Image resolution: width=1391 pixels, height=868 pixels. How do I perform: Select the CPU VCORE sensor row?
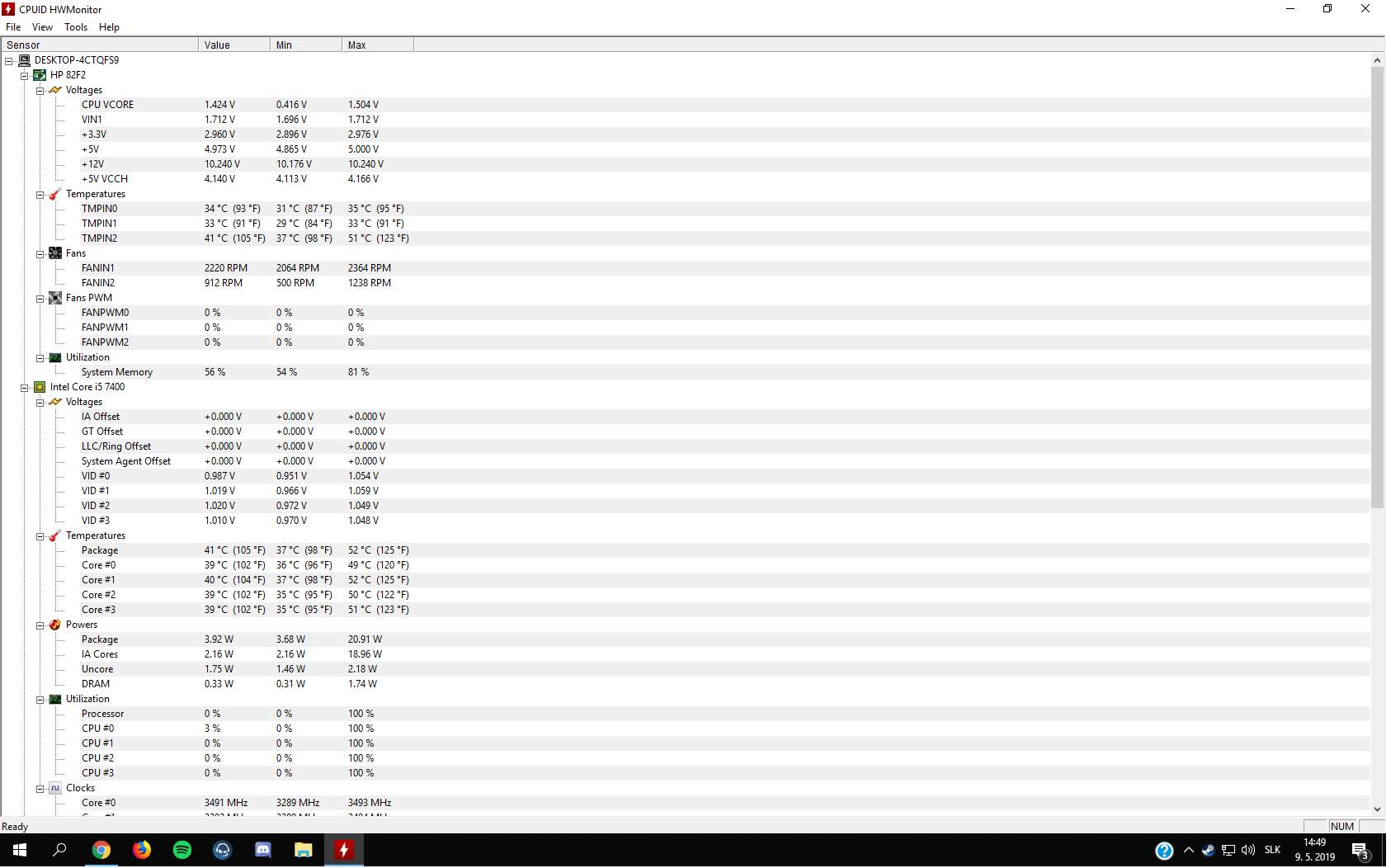click(686, 105)
